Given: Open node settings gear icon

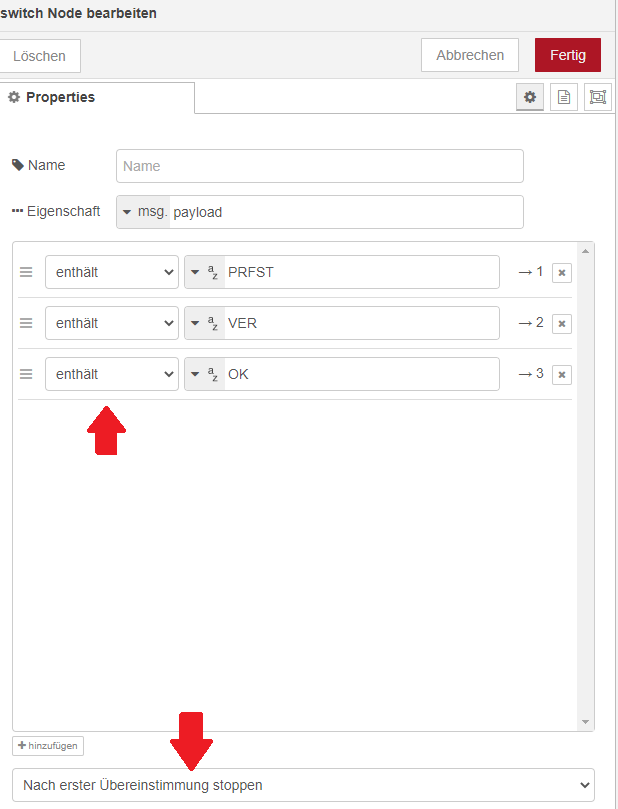Looking at the screenshot, I should point(530,97).
